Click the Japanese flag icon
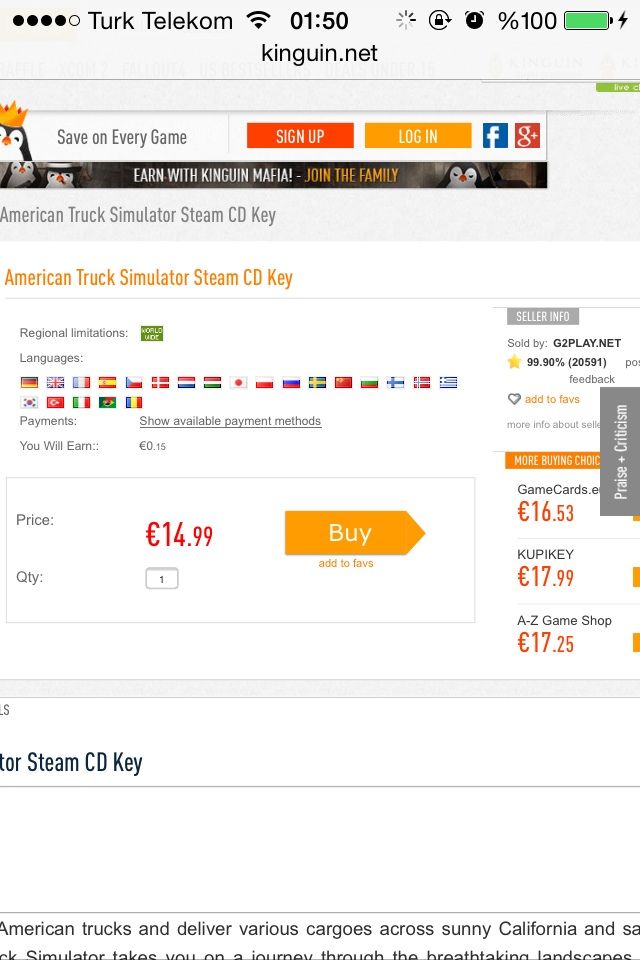 tap(238, 382)
